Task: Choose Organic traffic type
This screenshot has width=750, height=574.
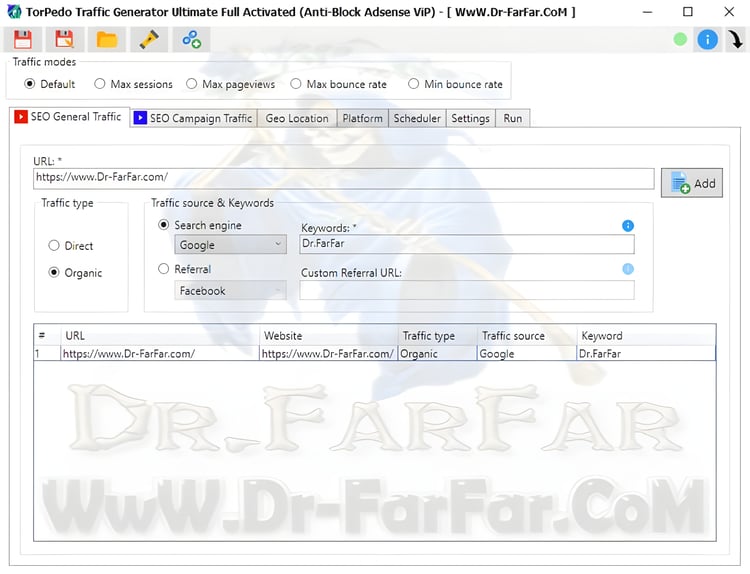Action: click(75, 273)
